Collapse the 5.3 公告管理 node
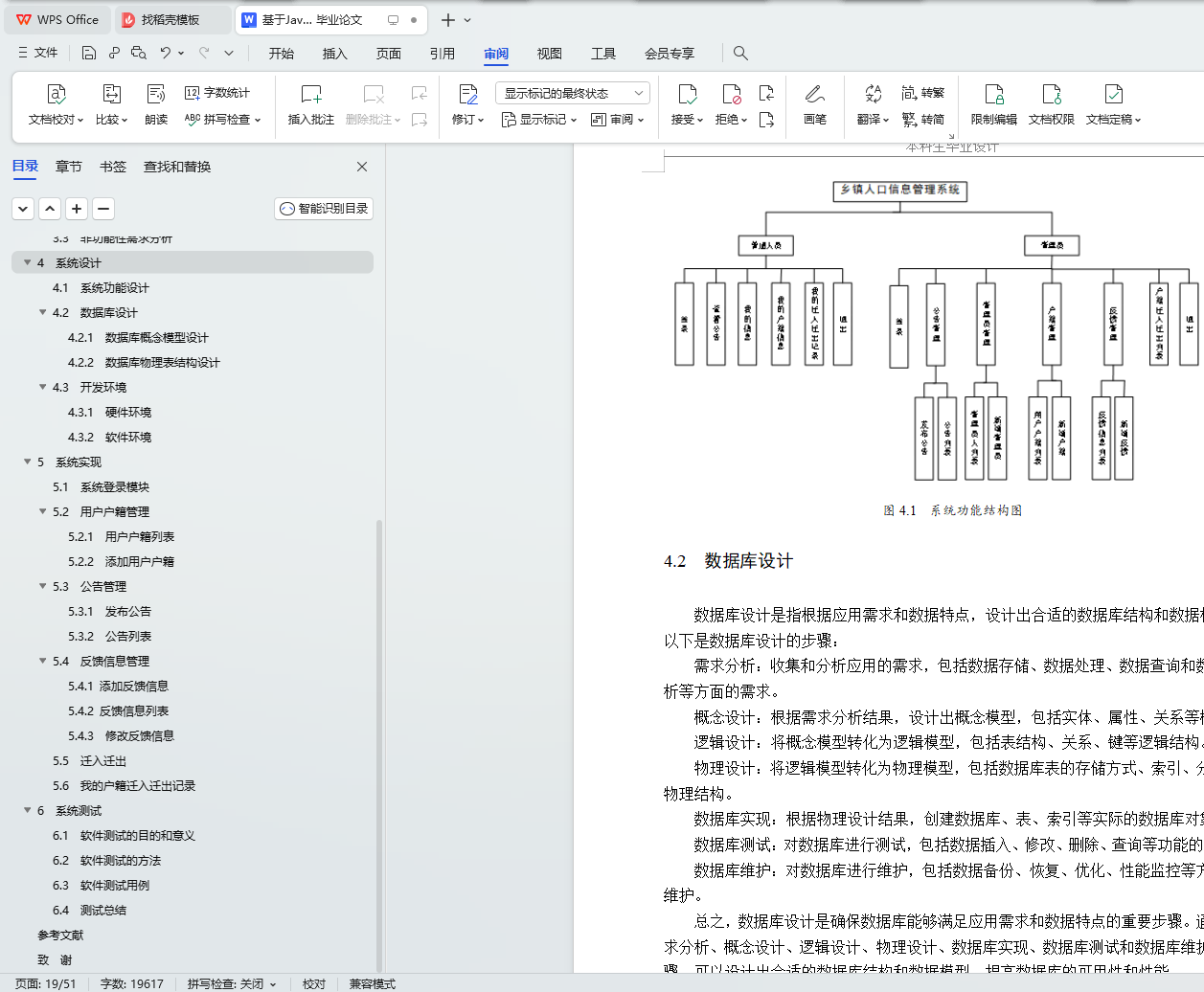The width and height of the screenshot is (1204, 992). 43,586
